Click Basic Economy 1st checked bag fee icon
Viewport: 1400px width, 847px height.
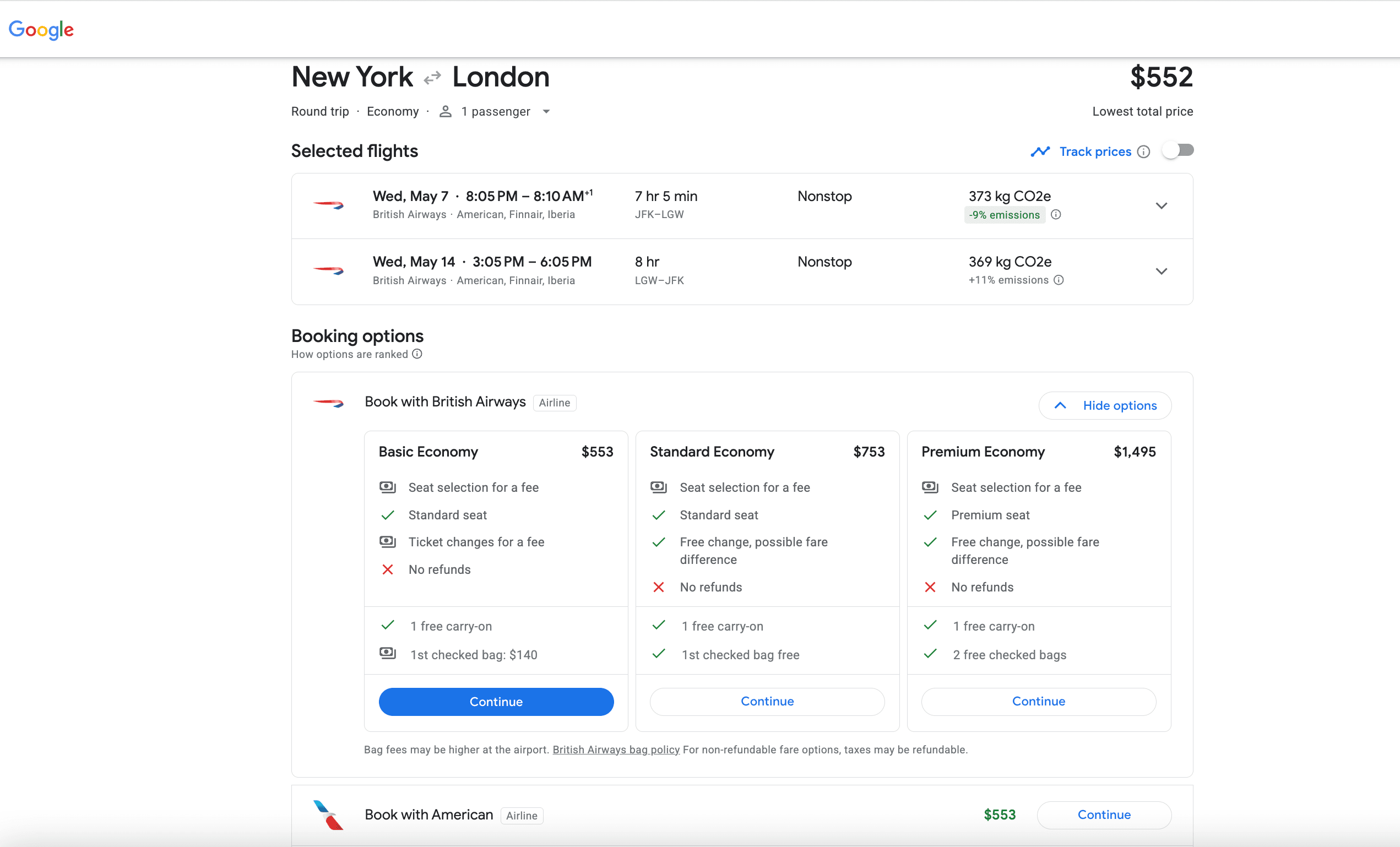[x=388, y=653]
